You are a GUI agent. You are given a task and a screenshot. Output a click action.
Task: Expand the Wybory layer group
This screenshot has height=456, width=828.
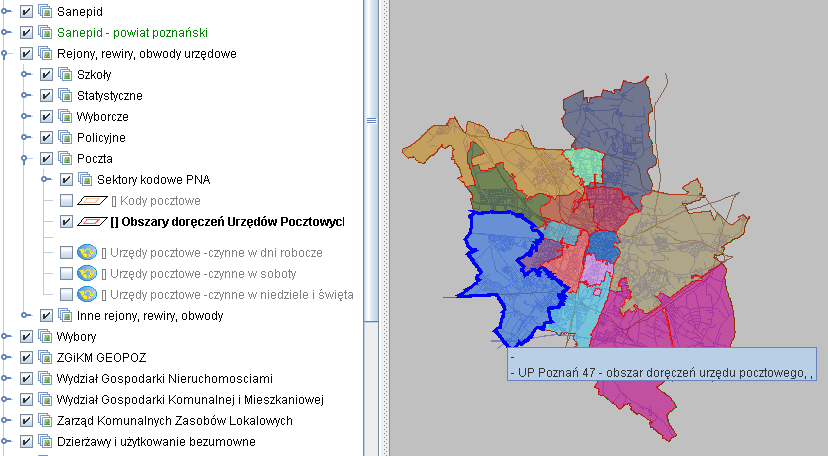tap(6, 337)
